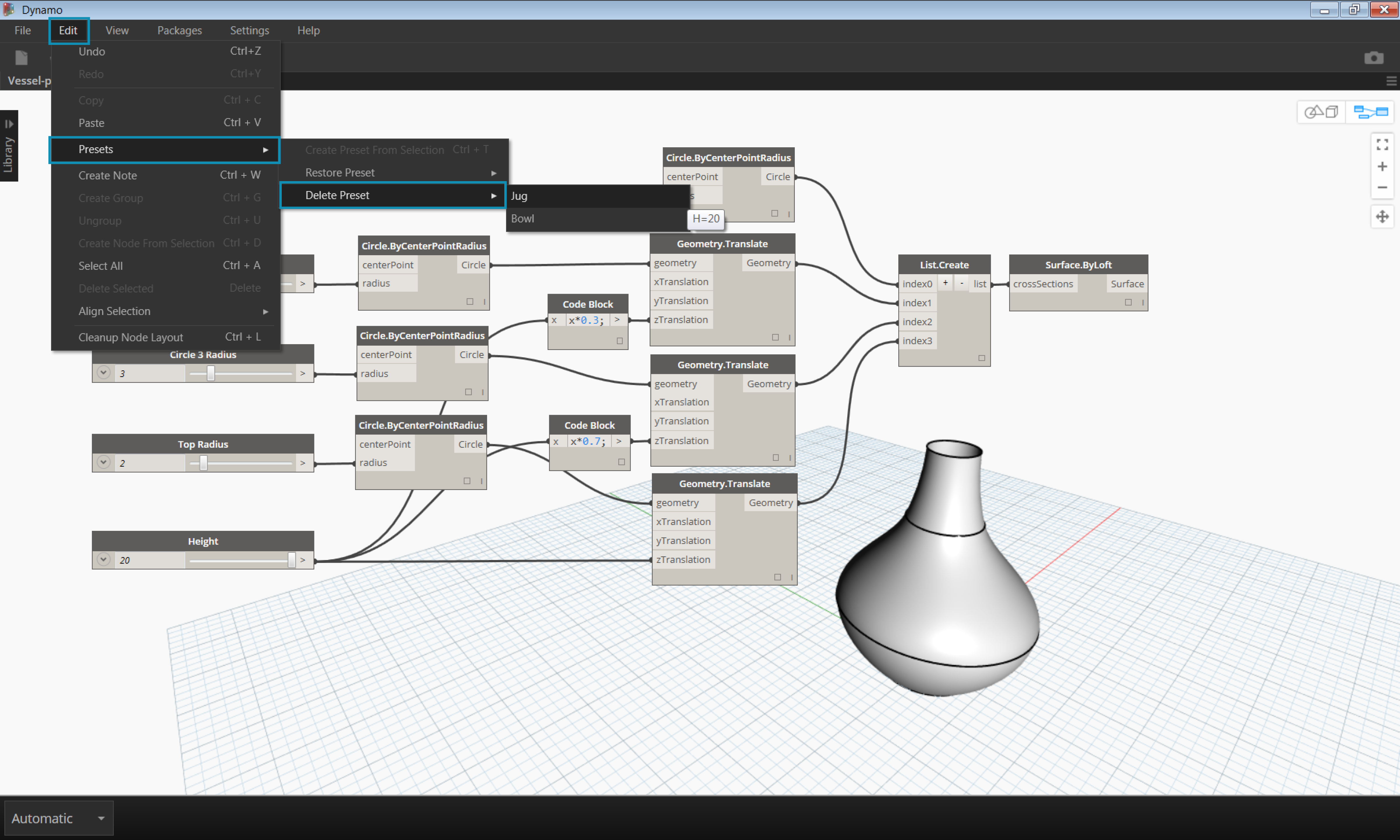This screenshot has height=840, width=1400.
Task: Click the Top Radius value field showing 2
Action: point(149,463)
